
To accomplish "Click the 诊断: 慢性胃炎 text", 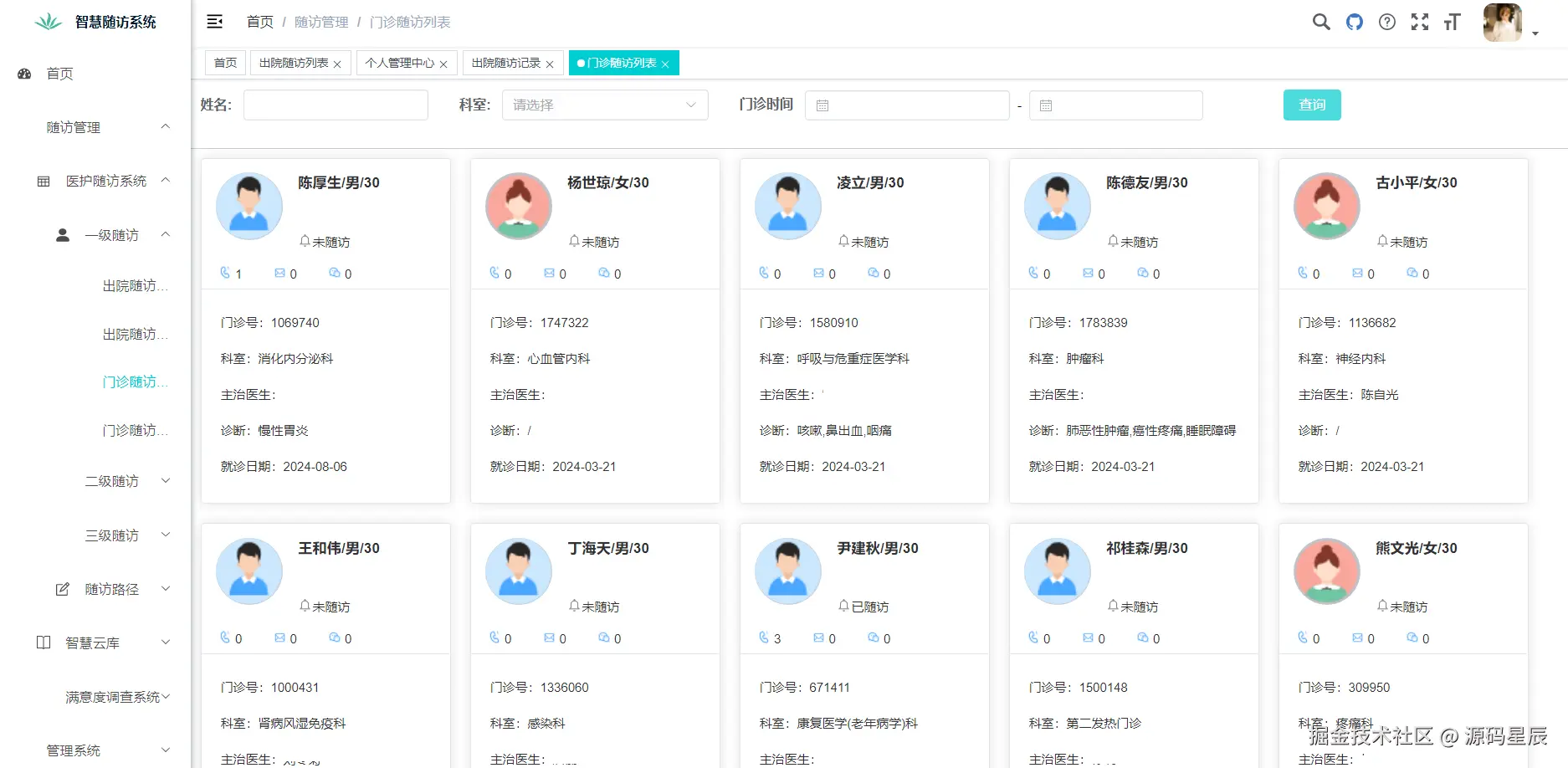I will tap(264, 430).
